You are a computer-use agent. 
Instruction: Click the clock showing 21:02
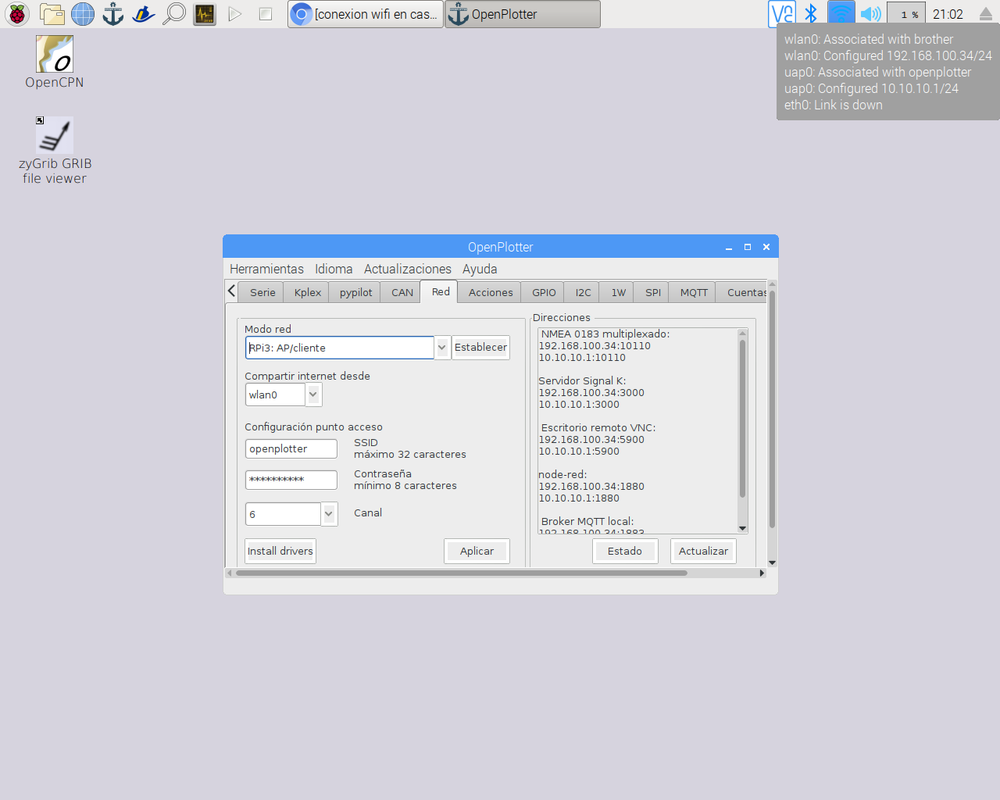pos(948,14)
